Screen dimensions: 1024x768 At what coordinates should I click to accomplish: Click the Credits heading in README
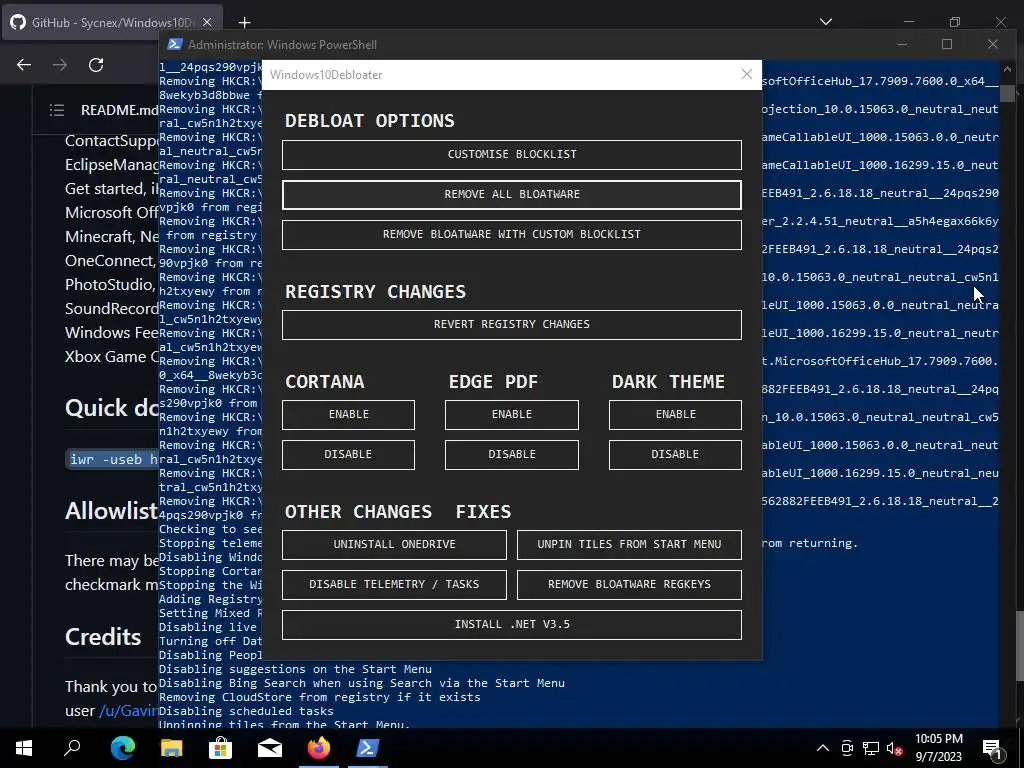pos(103,637)
